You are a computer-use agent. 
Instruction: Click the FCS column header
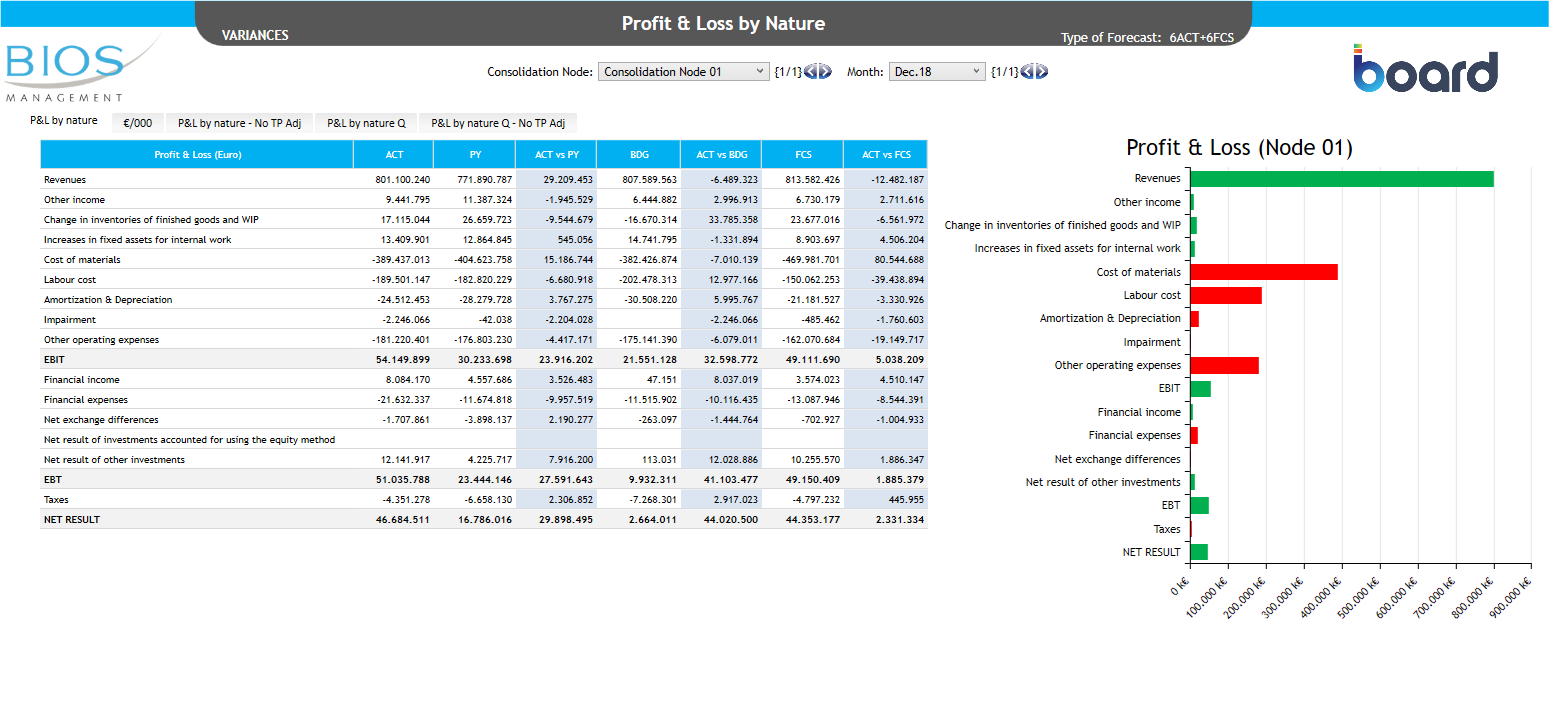(x=803, y=154)
